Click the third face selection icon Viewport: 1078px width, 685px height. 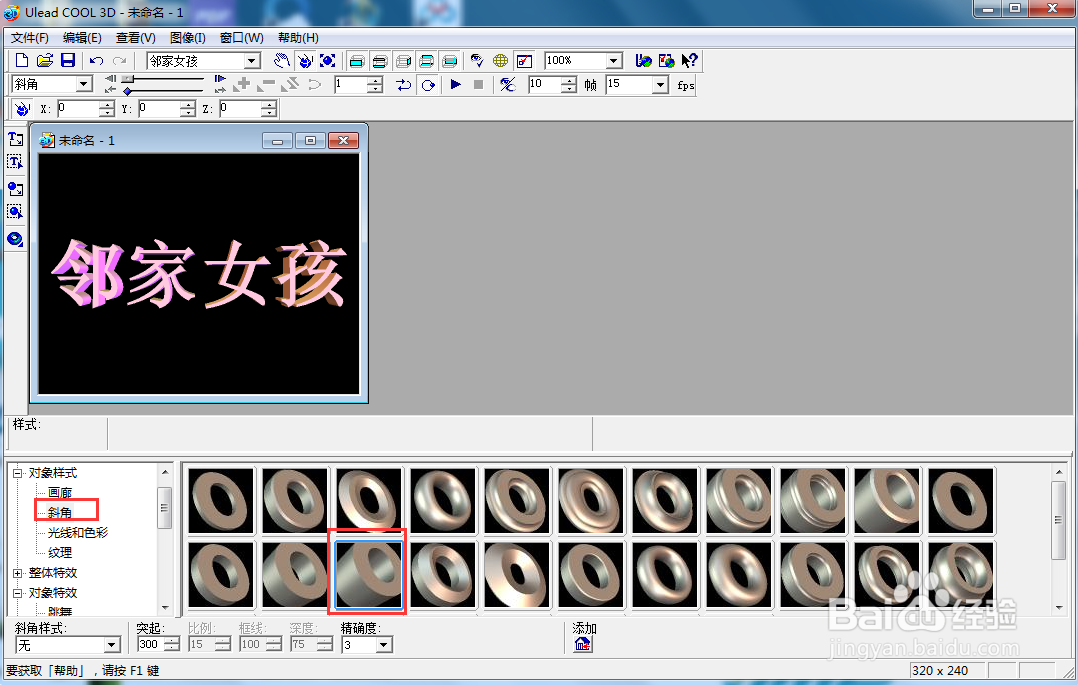pyautogui.click(x=403, y=61)
